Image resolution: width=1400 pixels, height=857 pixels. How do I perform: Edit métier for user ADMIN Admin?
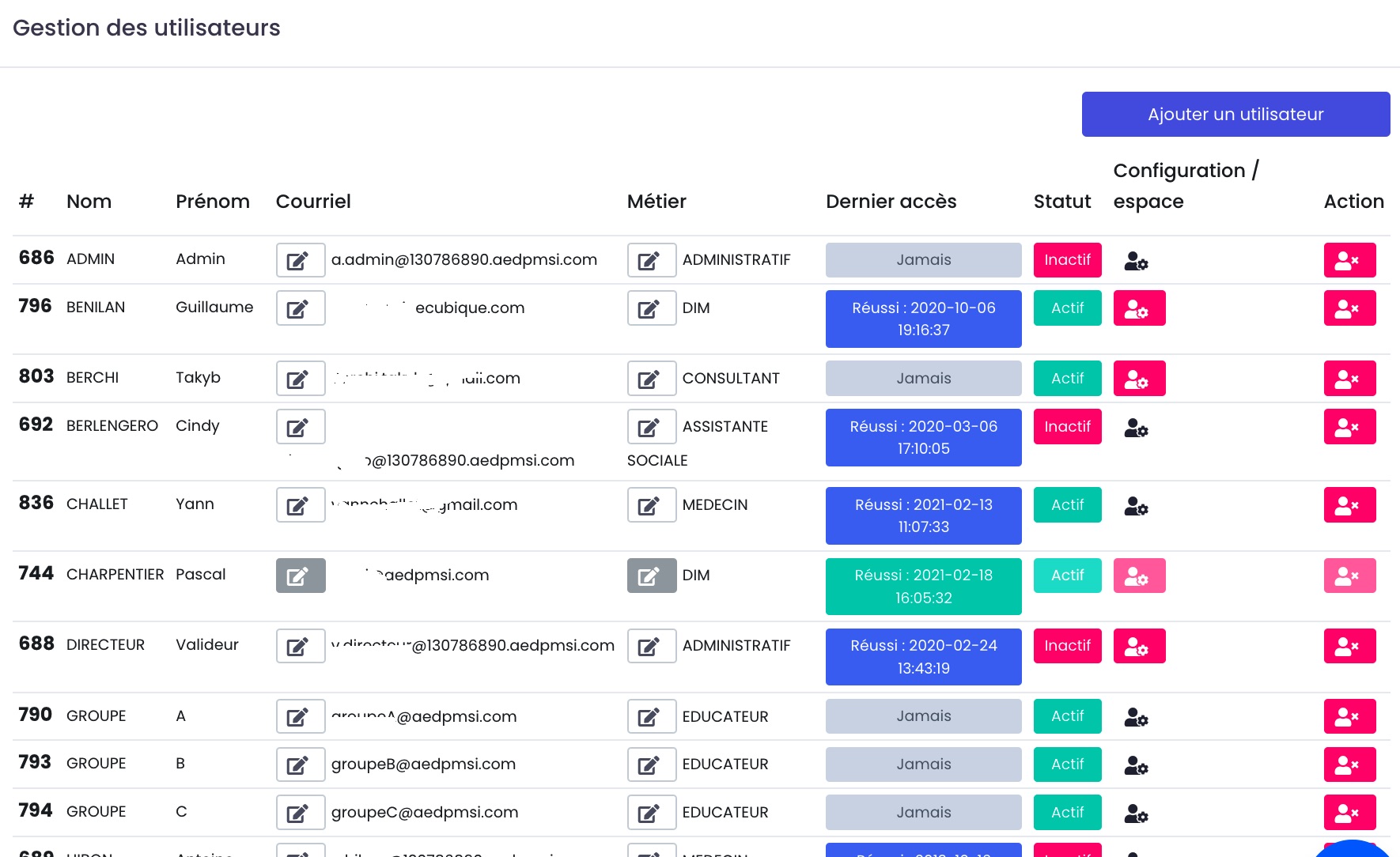pos(652,260)
